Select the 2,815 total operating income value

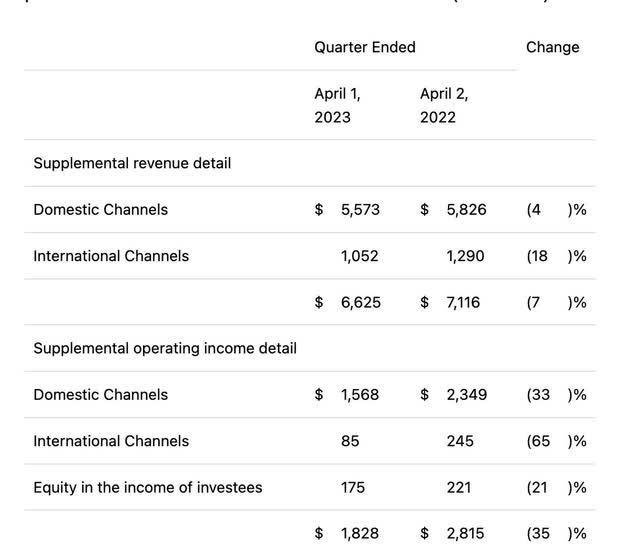tap(466, 534)
